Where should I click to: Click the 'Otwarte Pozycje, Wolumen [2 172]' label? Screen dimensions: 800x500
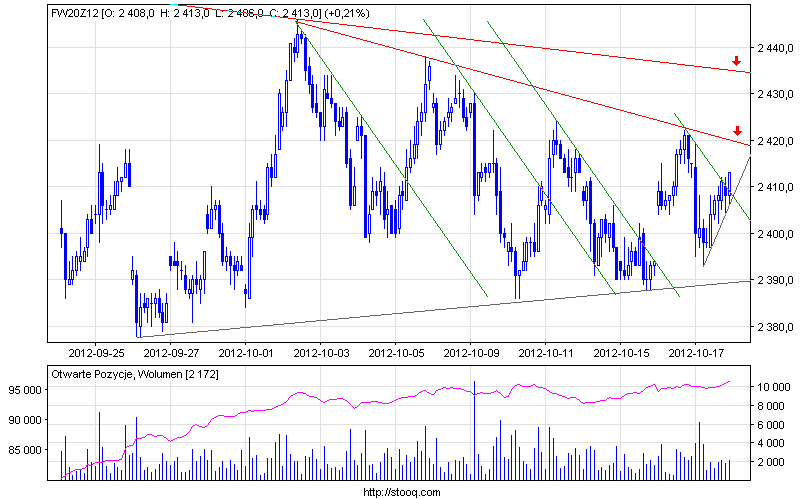pyautogui.click(x=135, y=374)
